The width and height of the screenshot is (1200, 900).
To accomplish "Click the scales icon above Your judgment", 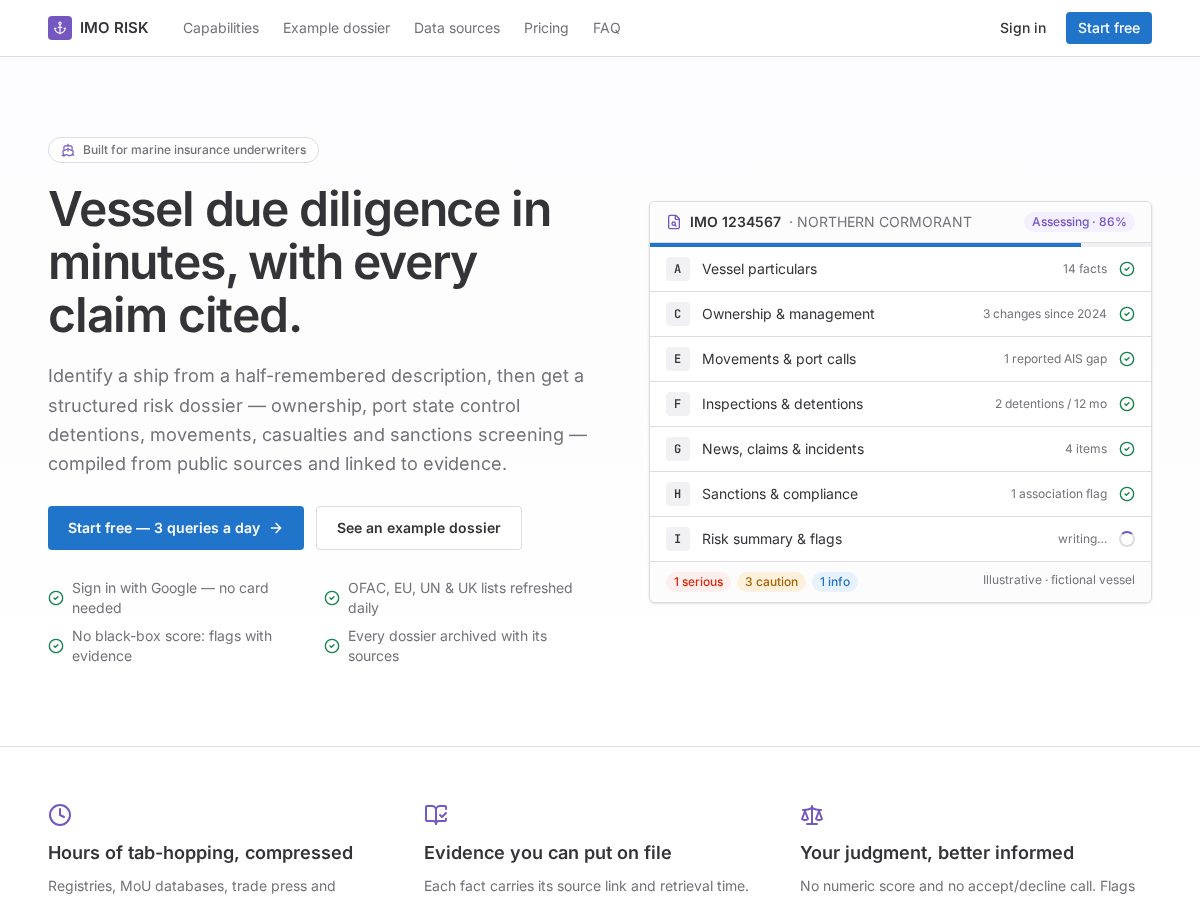I will (x=812, y=815).
